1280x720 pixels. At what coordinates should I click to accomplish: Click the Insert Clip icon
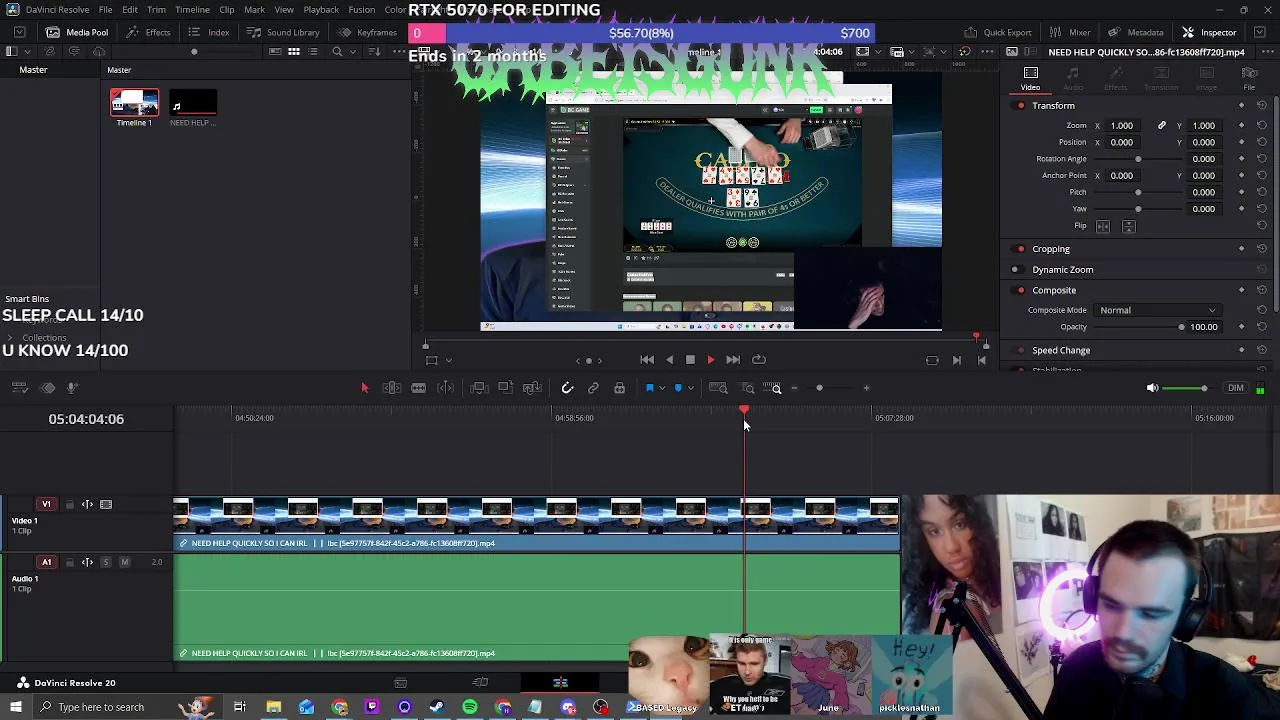point(479,388)
